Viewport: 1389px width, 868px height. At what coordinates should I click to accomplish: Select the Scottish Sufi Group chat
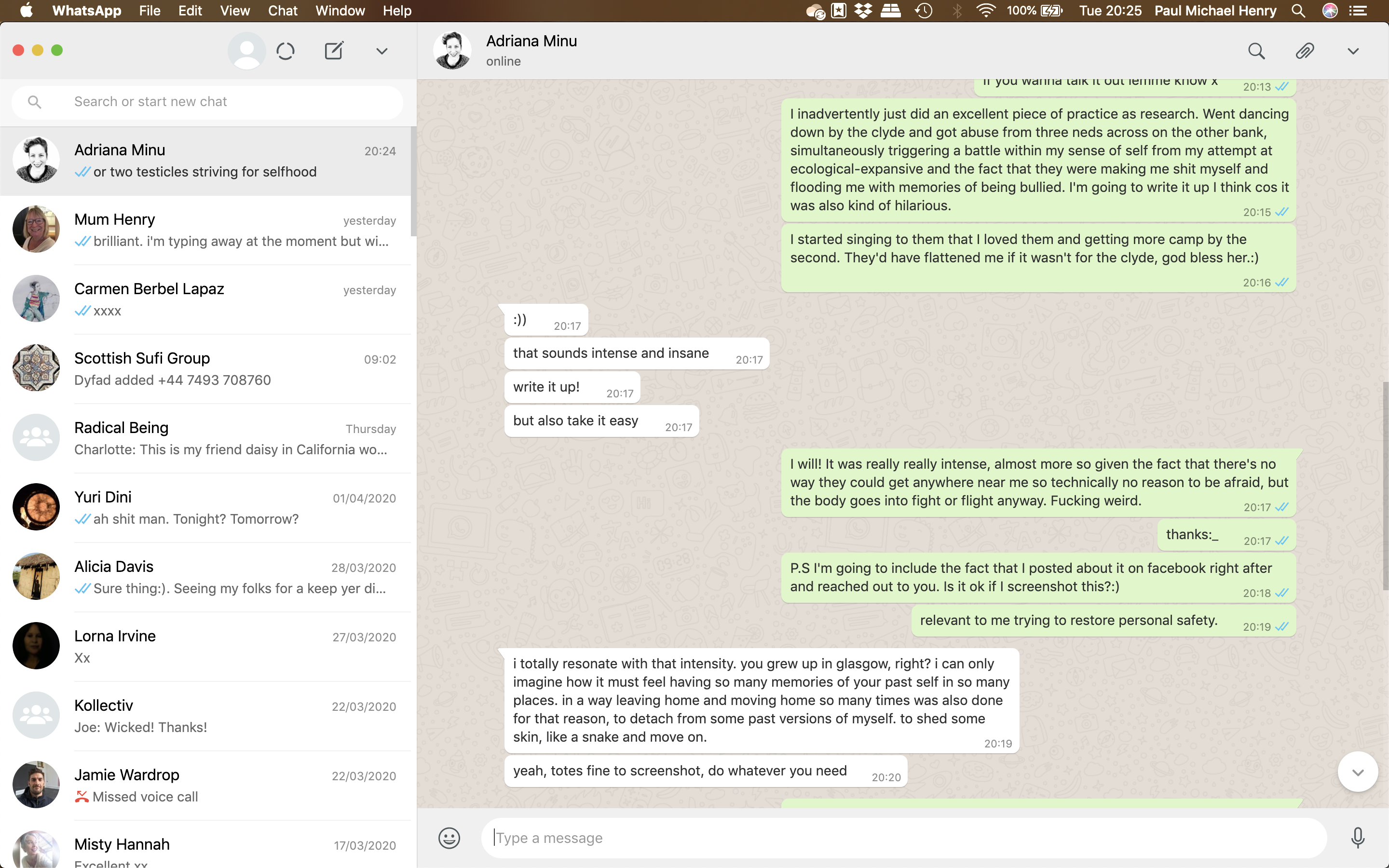click(x=206, y=369)
